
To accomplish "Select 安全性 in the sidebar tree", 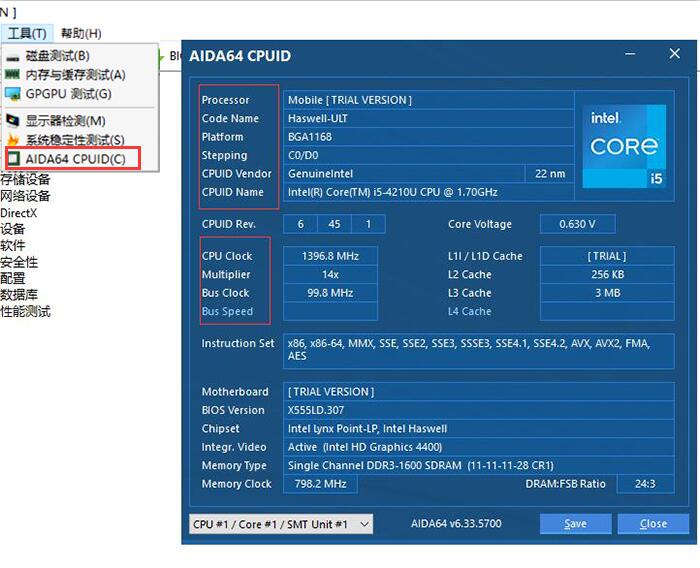I will tap(19, 262).
